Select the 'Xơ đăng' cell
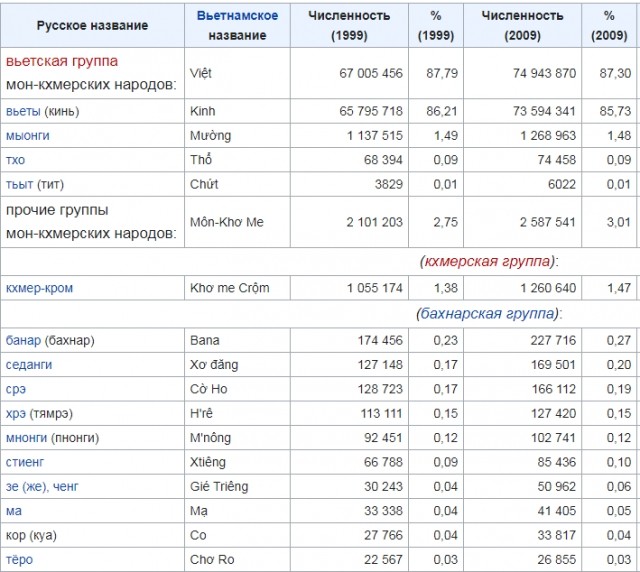 (x=237, y=365)
